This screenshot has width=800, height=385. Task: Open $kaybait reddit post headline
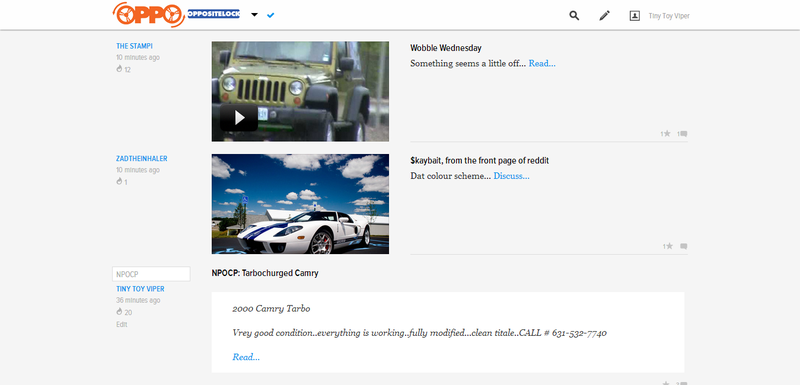coord(479,161)
